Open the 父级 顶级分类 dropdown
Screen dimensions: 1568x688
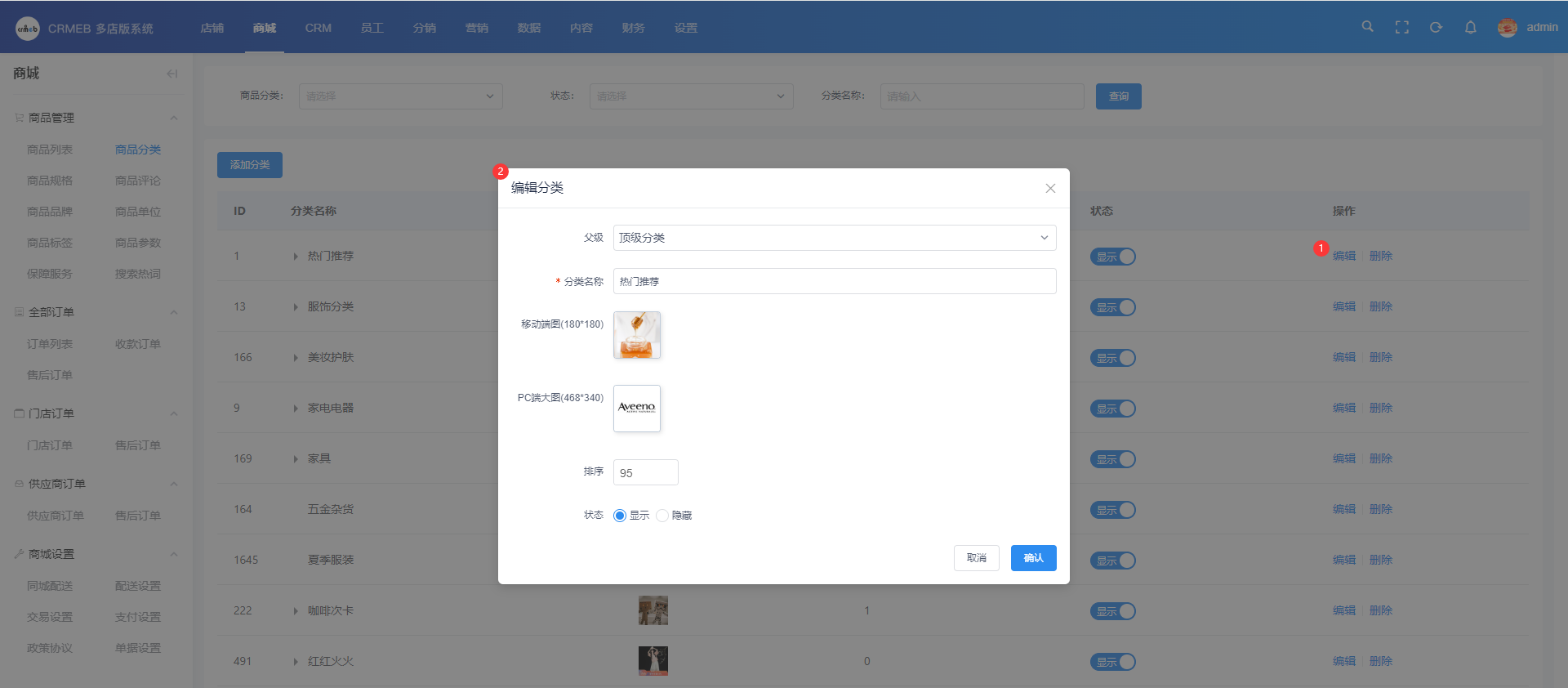tap(834, 238)
